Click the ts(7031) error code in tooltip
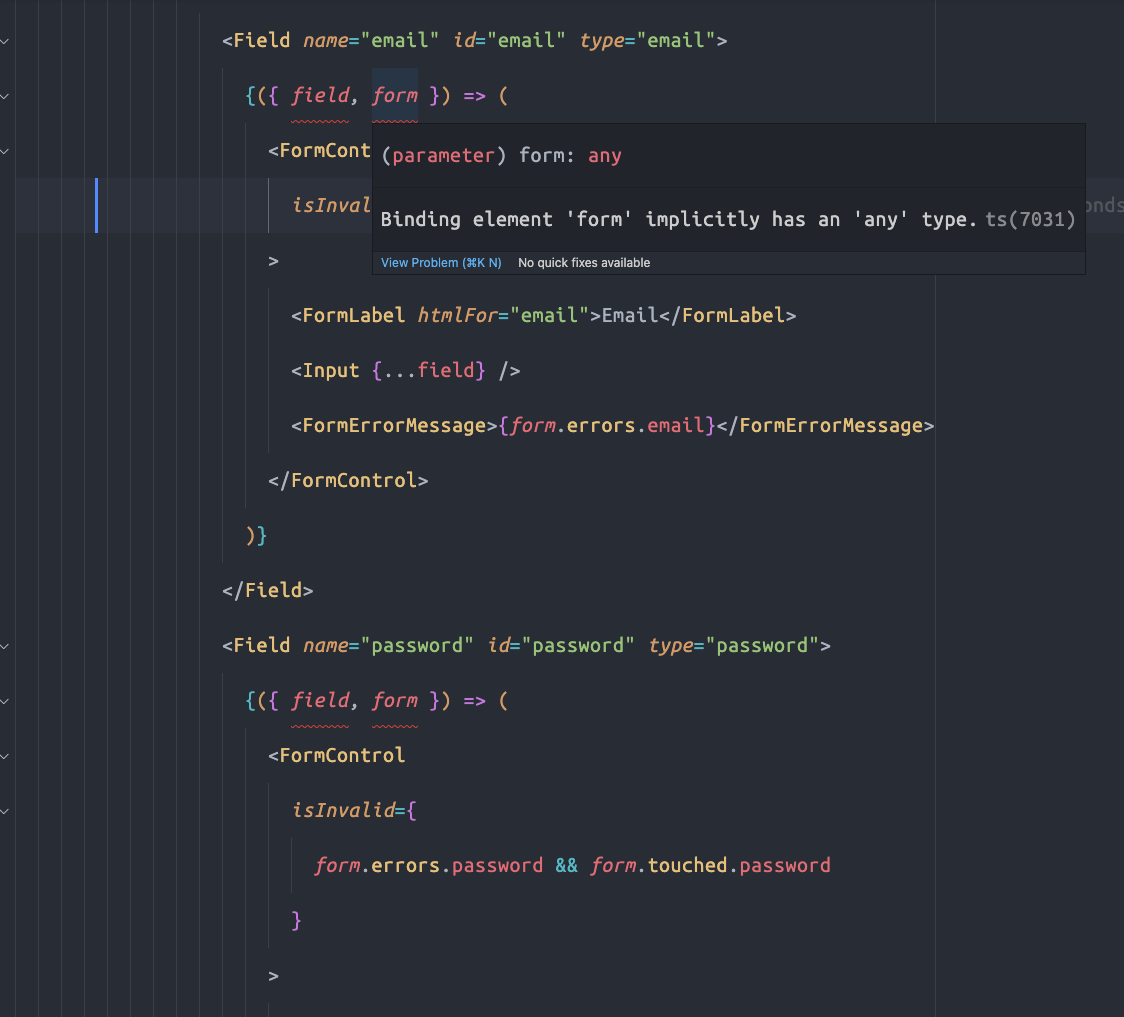1124x1017 pixels. pos(1030,219)
